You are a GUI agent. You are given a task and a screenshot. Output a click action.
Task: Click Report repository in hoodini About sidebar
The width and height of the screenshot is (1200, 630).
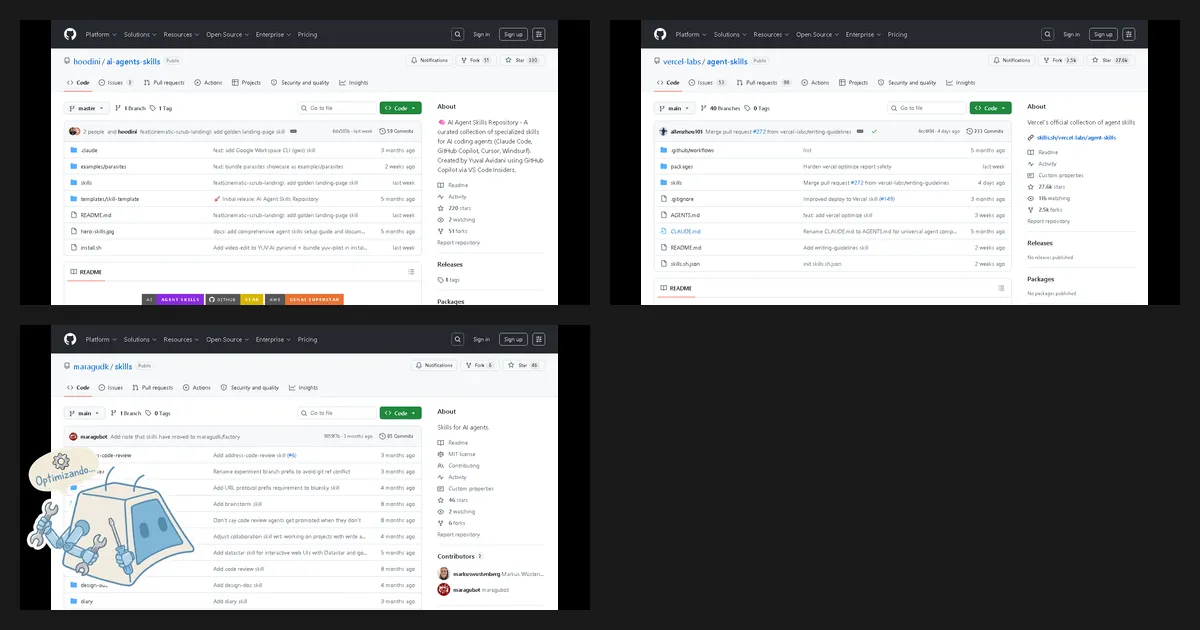[x=458, y=242]
